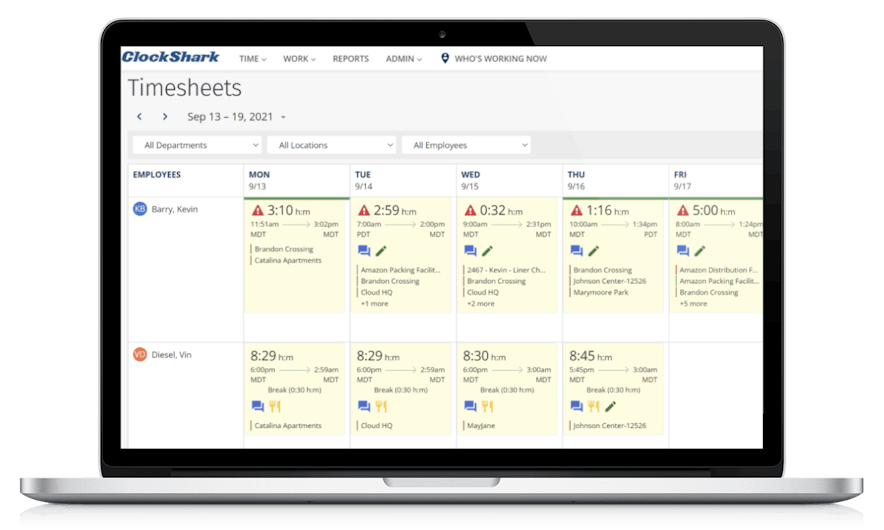Click 'Johnson Center-12526' in Vin's Thursday entry

pyautogui.click(x=609, y=426)
